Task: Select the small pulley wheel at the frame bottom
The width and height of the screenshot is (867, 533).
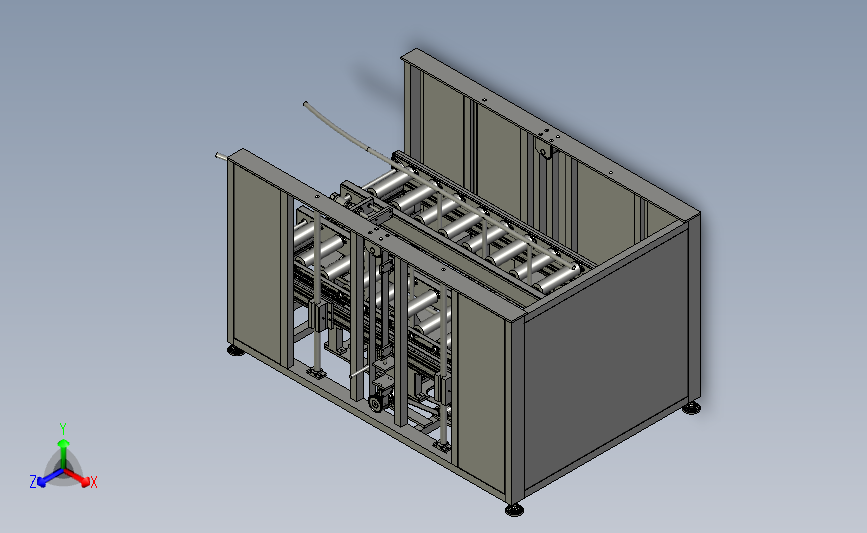Action: pos(376,404)
